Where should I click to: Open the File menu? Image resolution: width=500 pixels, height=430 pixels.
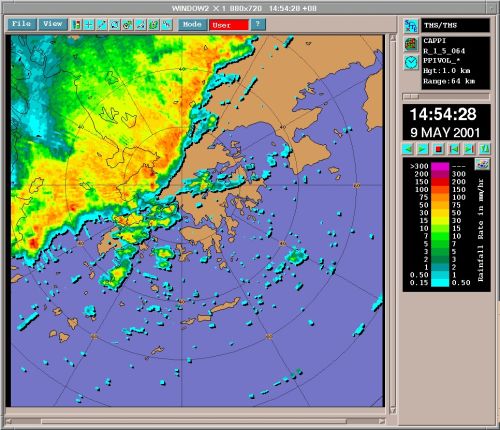[x=22, y=24]
